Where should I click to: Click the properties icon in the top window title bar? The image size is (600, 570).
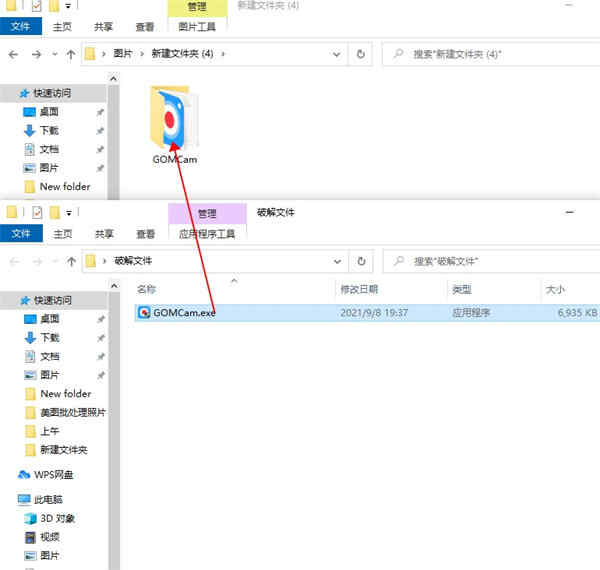[36, 5]
